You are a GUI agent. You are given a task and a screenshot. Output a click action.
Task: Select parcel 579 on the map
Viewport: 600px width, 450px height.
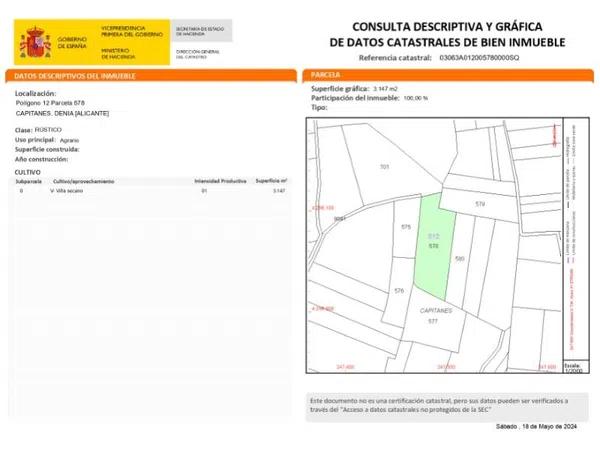[x=480, y=204]
